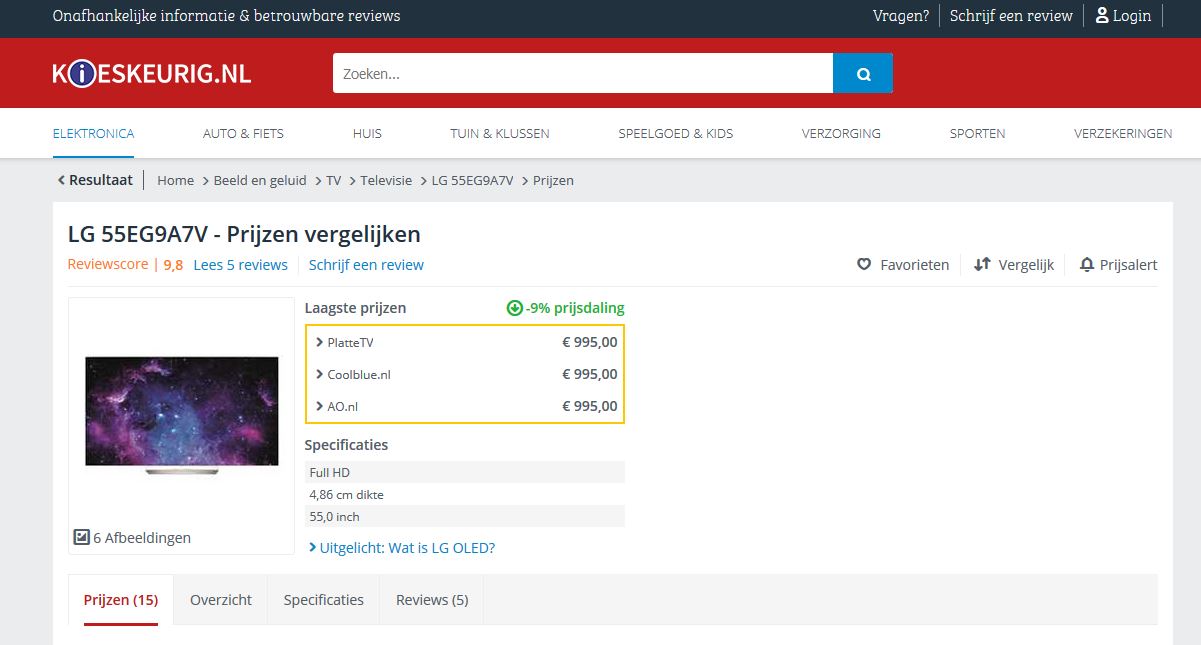Click the green price drop arrow icon

coord(515,308)
